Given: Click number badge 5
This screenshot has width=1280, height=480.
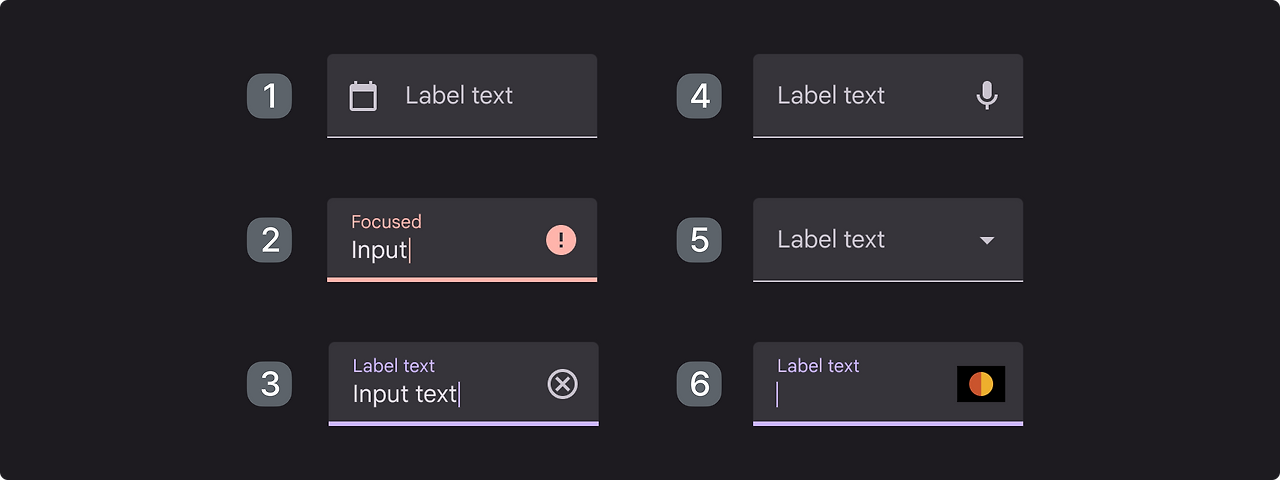Looking at the screenshot, I should click(699, 240).
